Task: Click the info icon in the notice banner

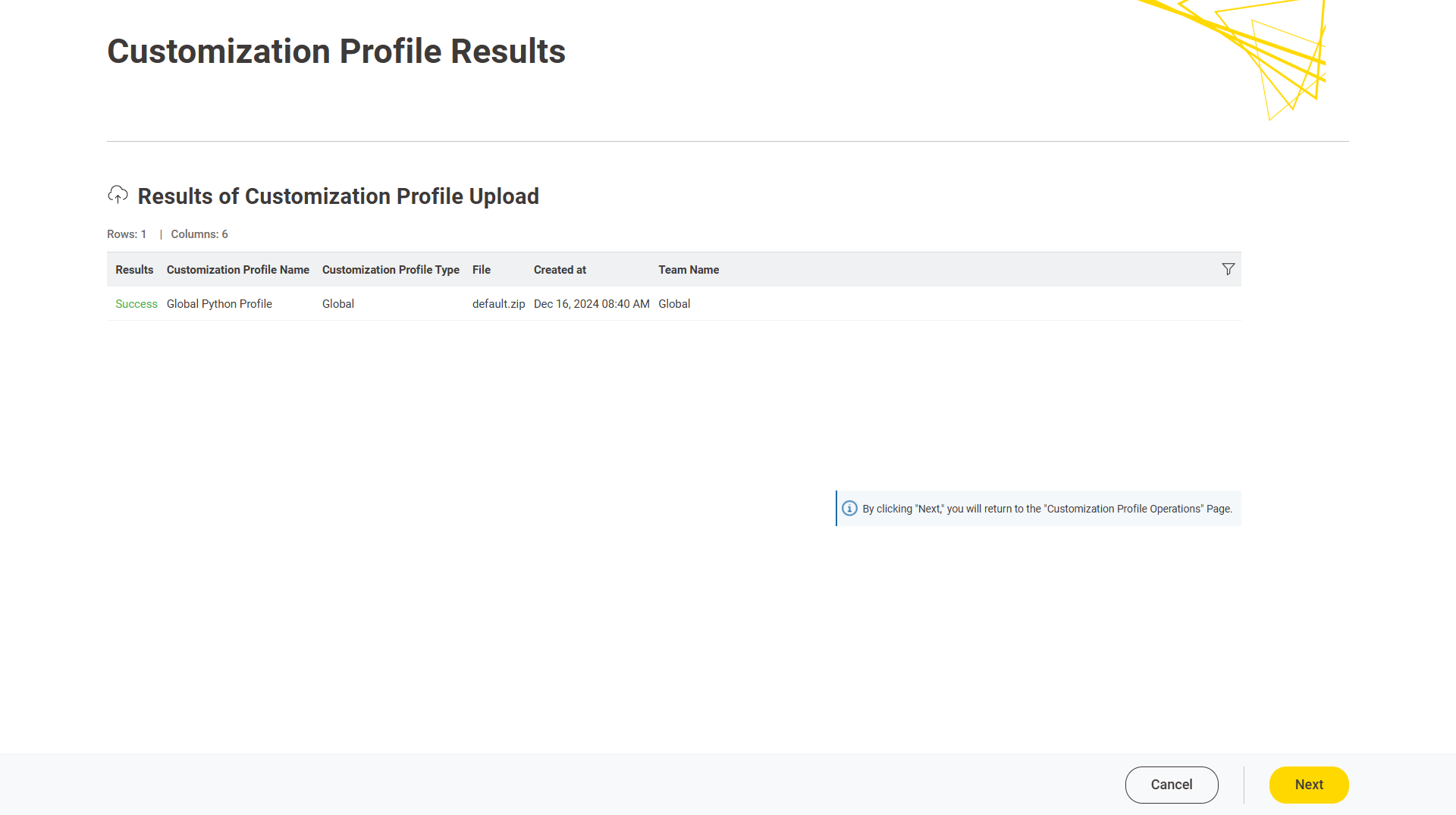Action: [x=849, y=509]
